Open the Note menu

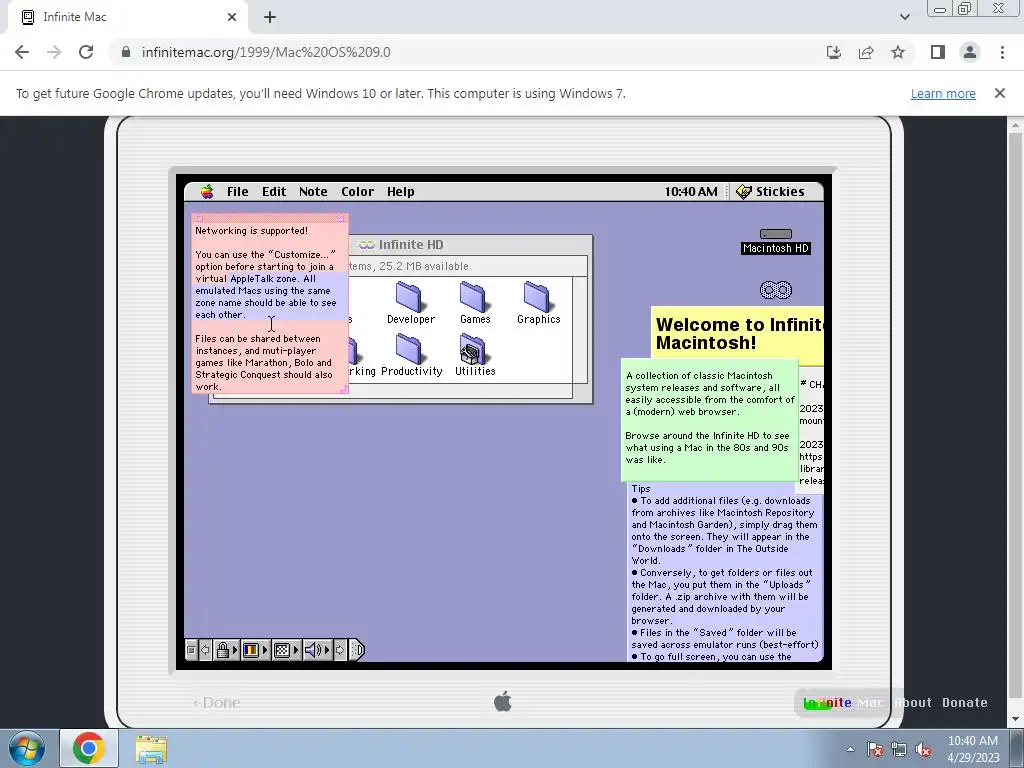[x=313, y=191]
